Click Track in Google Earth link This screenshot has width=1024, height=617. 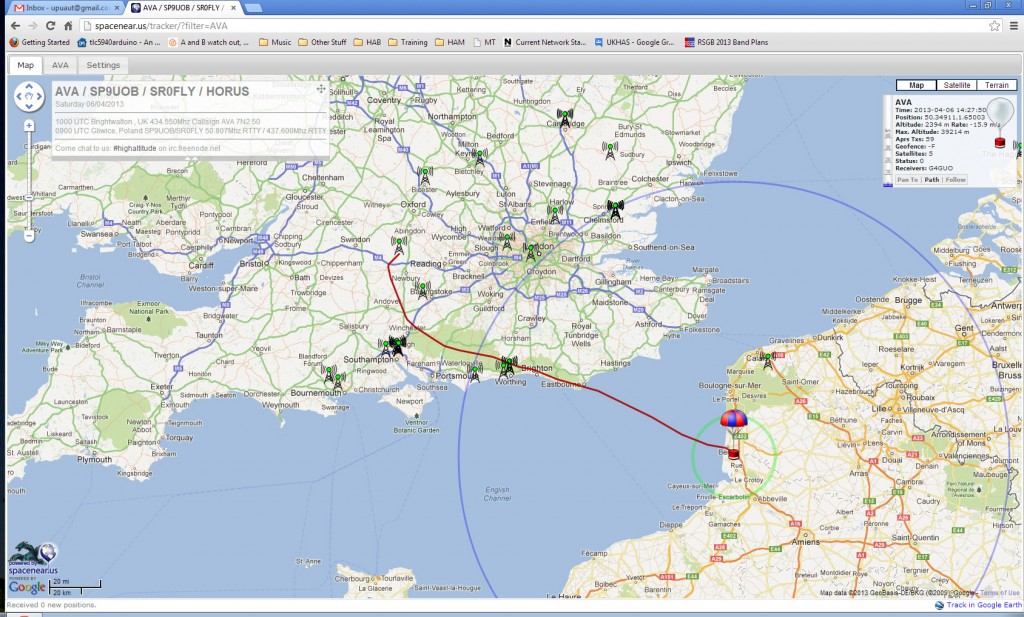977,605
